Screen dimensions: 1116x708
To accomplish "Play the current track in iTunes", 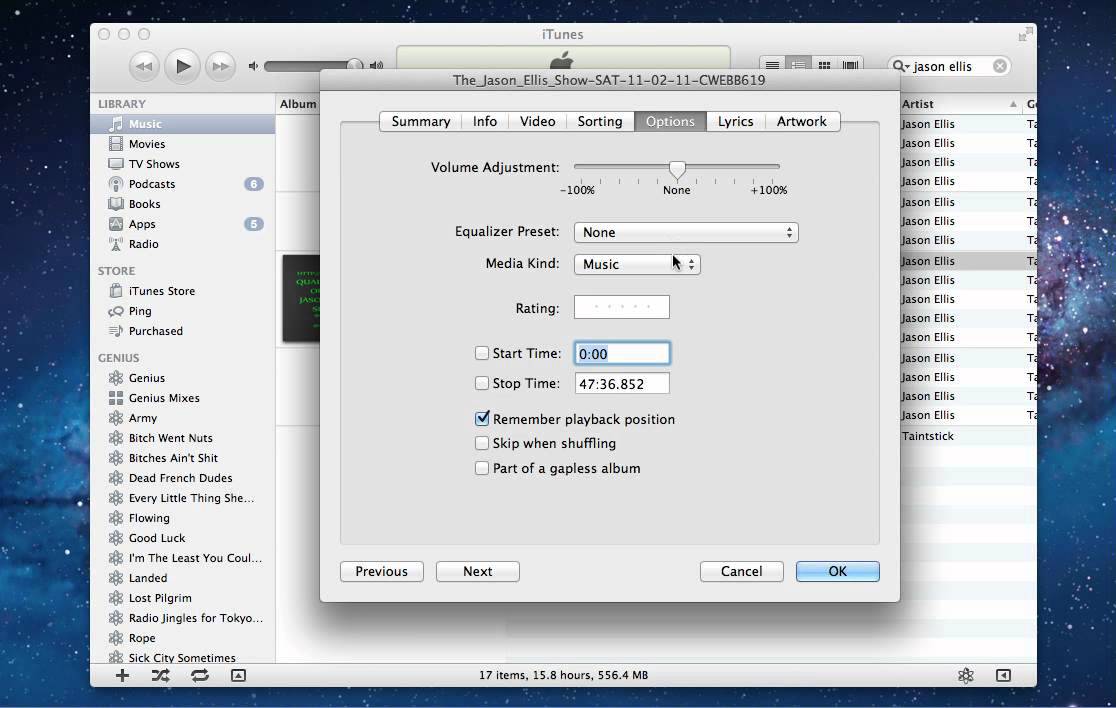I will coord(182,66).
